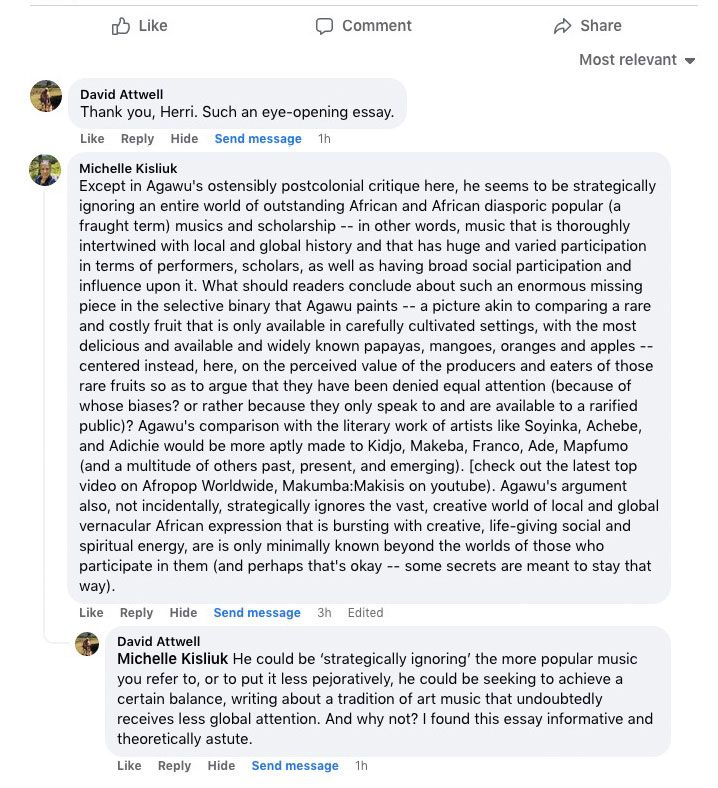
Task: Reply to David Attwell's top comment
Action: [138, 139]
